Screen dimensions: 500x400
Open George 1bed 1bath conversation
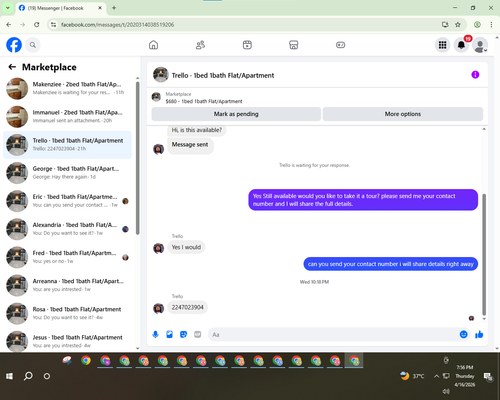[67, 173]
